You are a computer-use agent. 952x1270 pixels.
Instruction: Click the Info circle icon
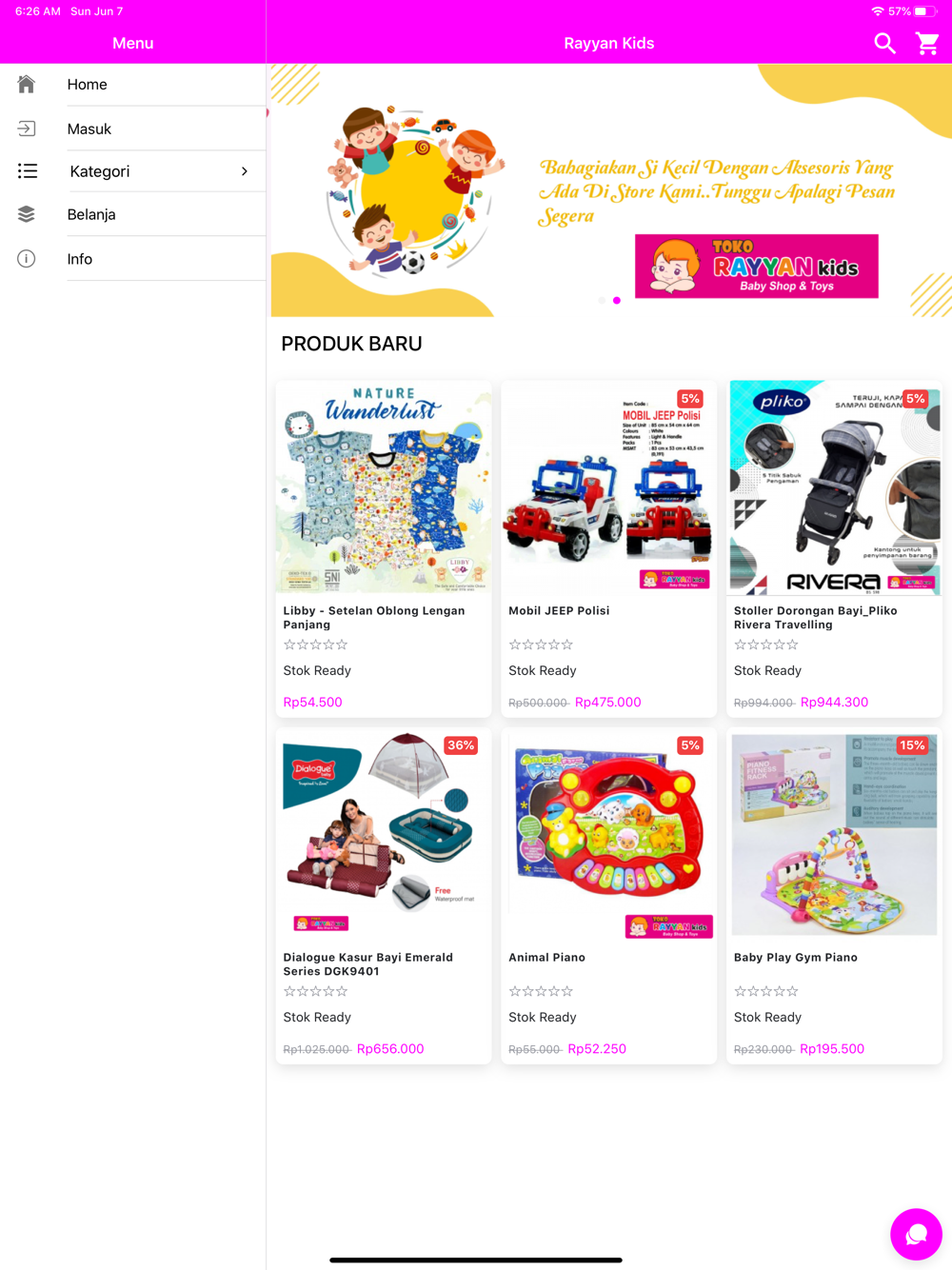(27, 259)
